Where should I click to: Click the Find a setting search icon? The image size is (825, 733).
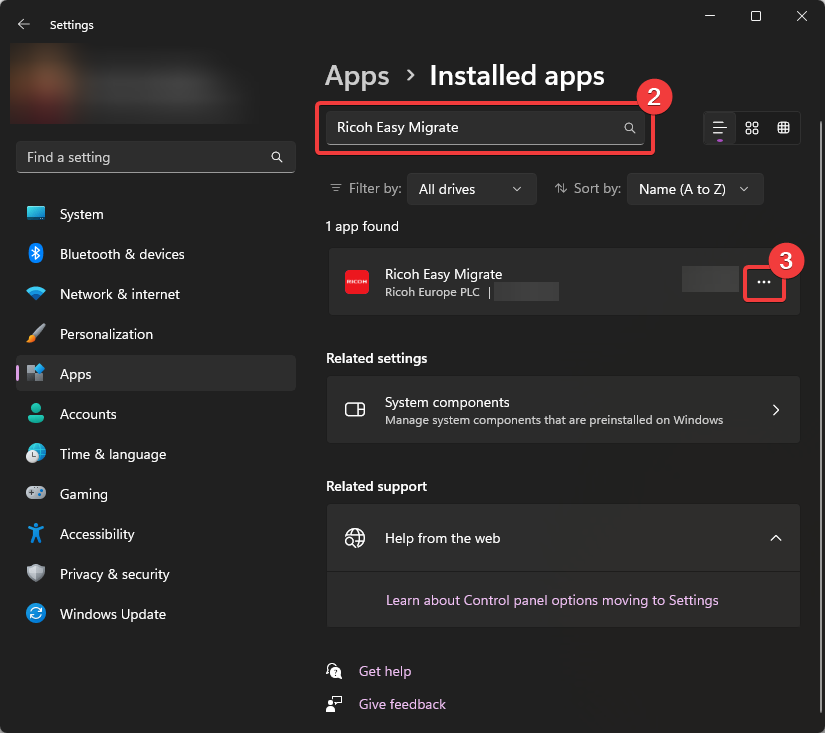(277, 158)
